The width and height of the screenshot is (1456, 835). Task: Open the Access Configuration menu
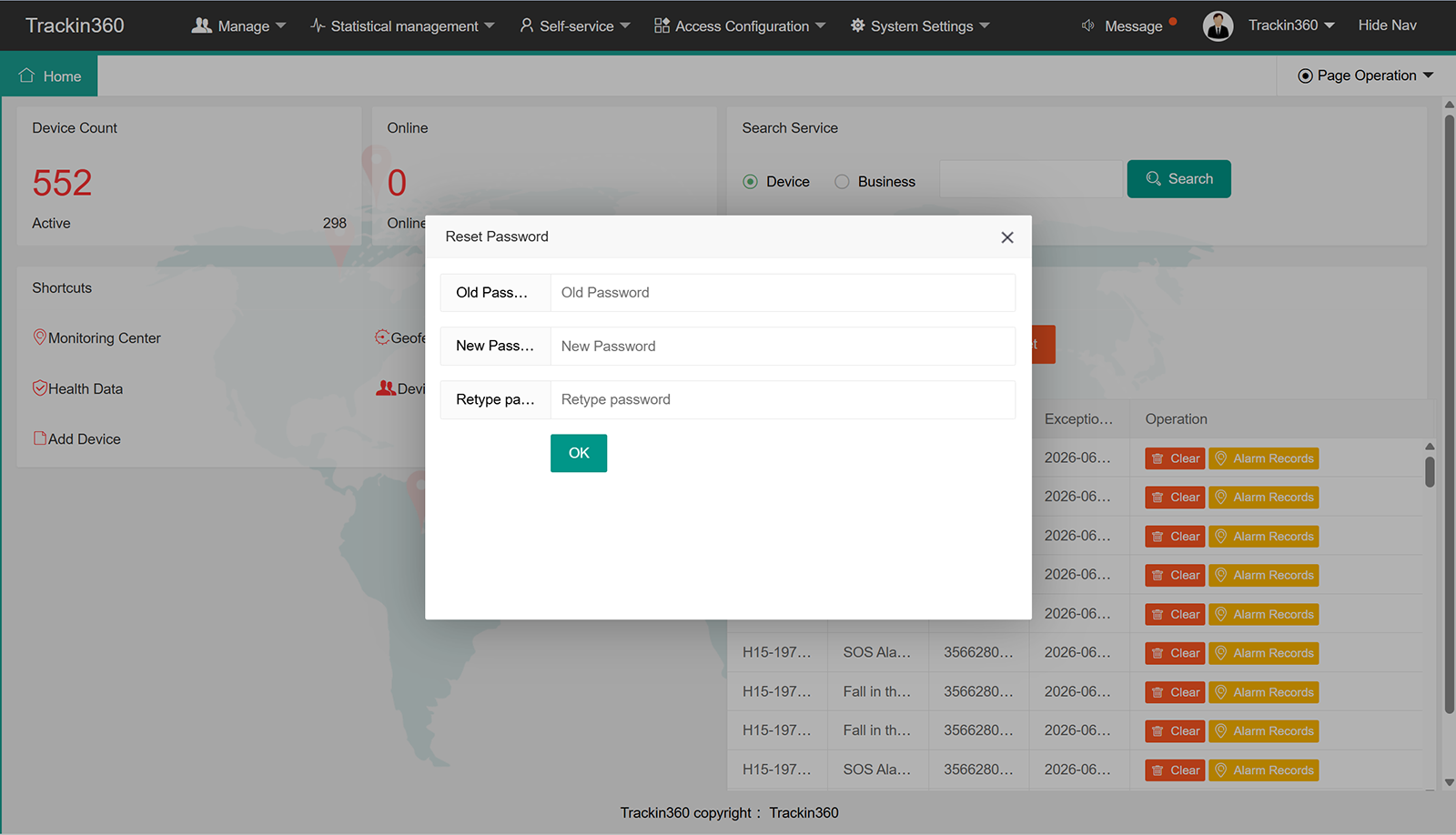coord(739,25)
